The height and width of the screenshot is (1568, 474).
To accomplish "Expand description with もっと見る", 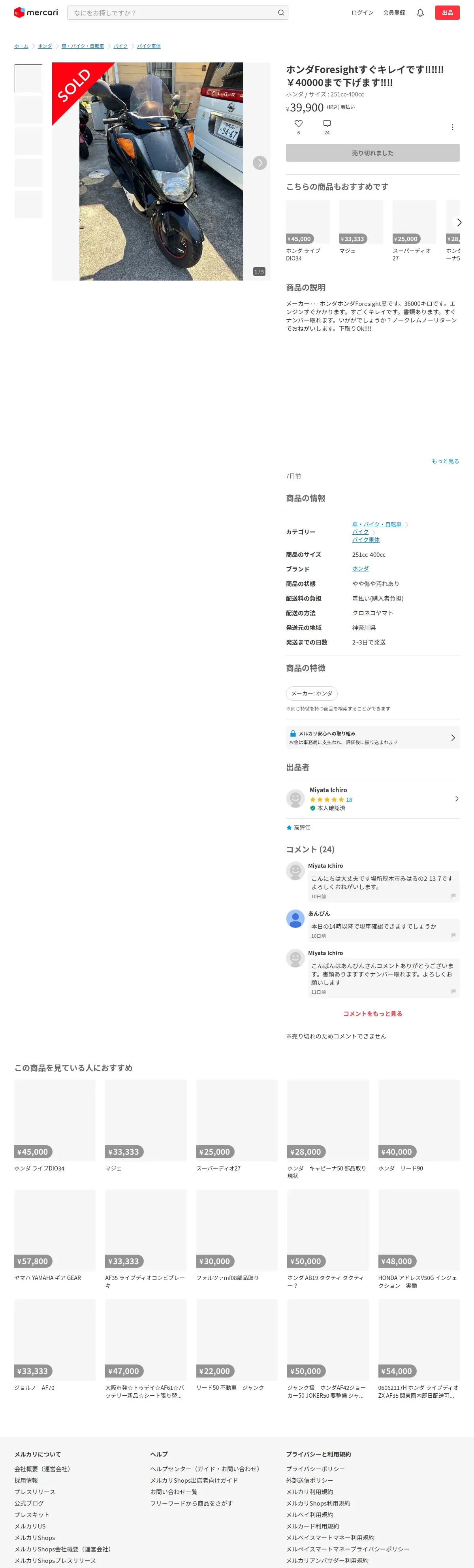I will [x=446, y=461].
